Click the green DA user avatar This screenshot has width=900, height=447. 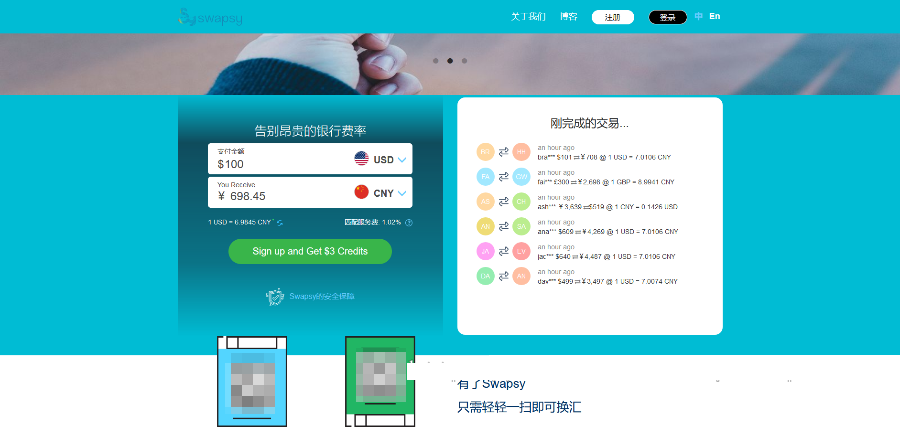click(x=486, y=277)
